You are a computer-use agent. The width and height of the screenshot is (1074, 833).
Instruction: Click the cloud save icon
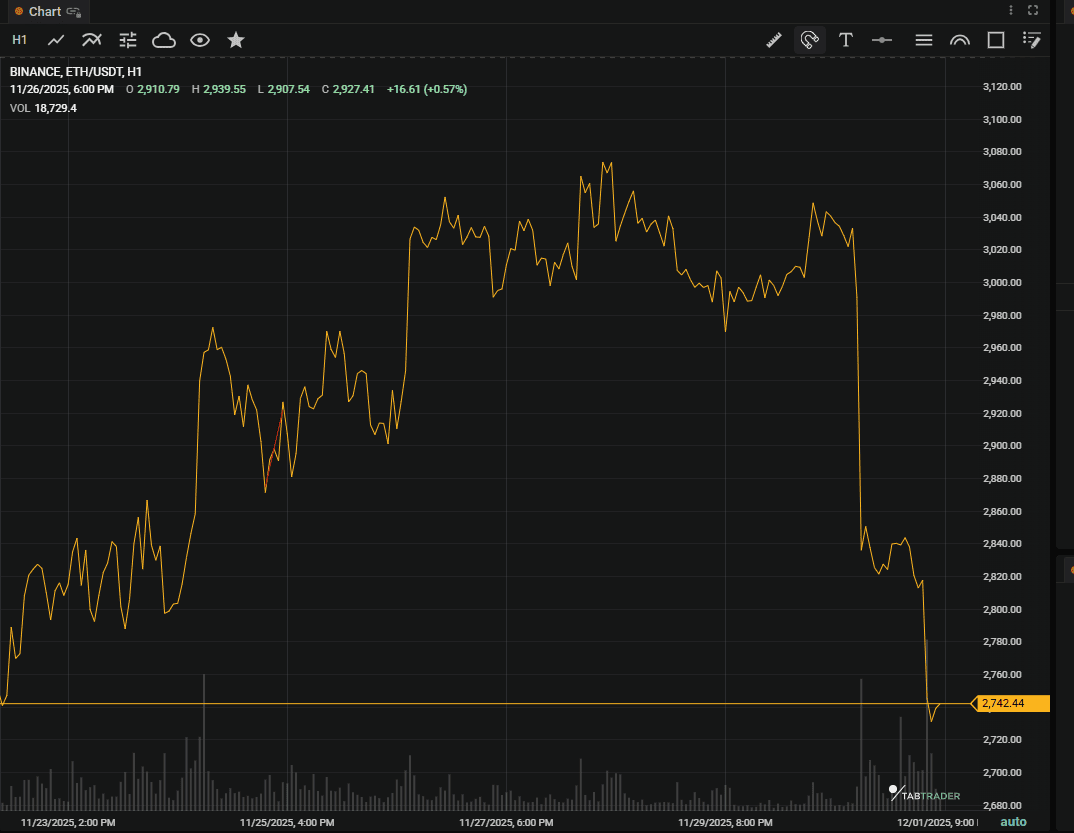(164, 40)
